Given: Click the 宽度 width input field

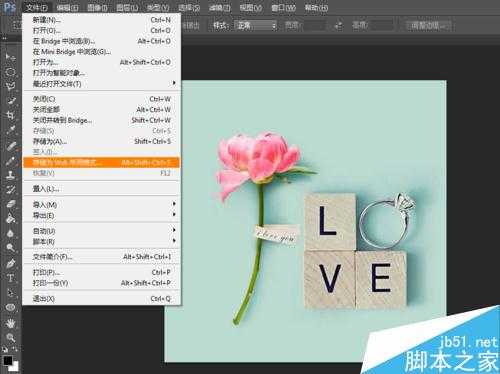Looking at the screenshot, I should 315,25.
